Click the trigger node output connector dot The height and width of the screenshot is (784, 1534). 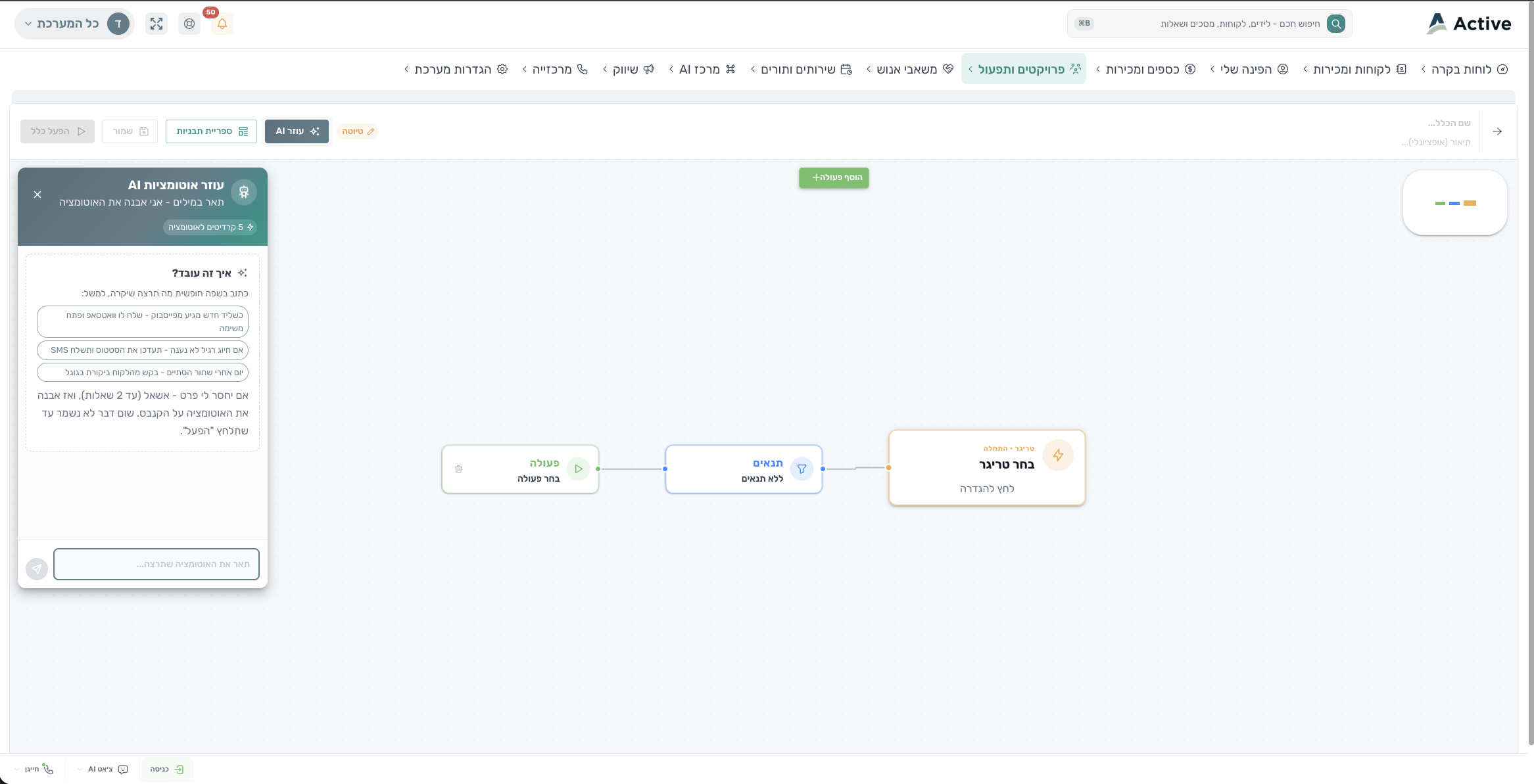click(x=889, y=468)
